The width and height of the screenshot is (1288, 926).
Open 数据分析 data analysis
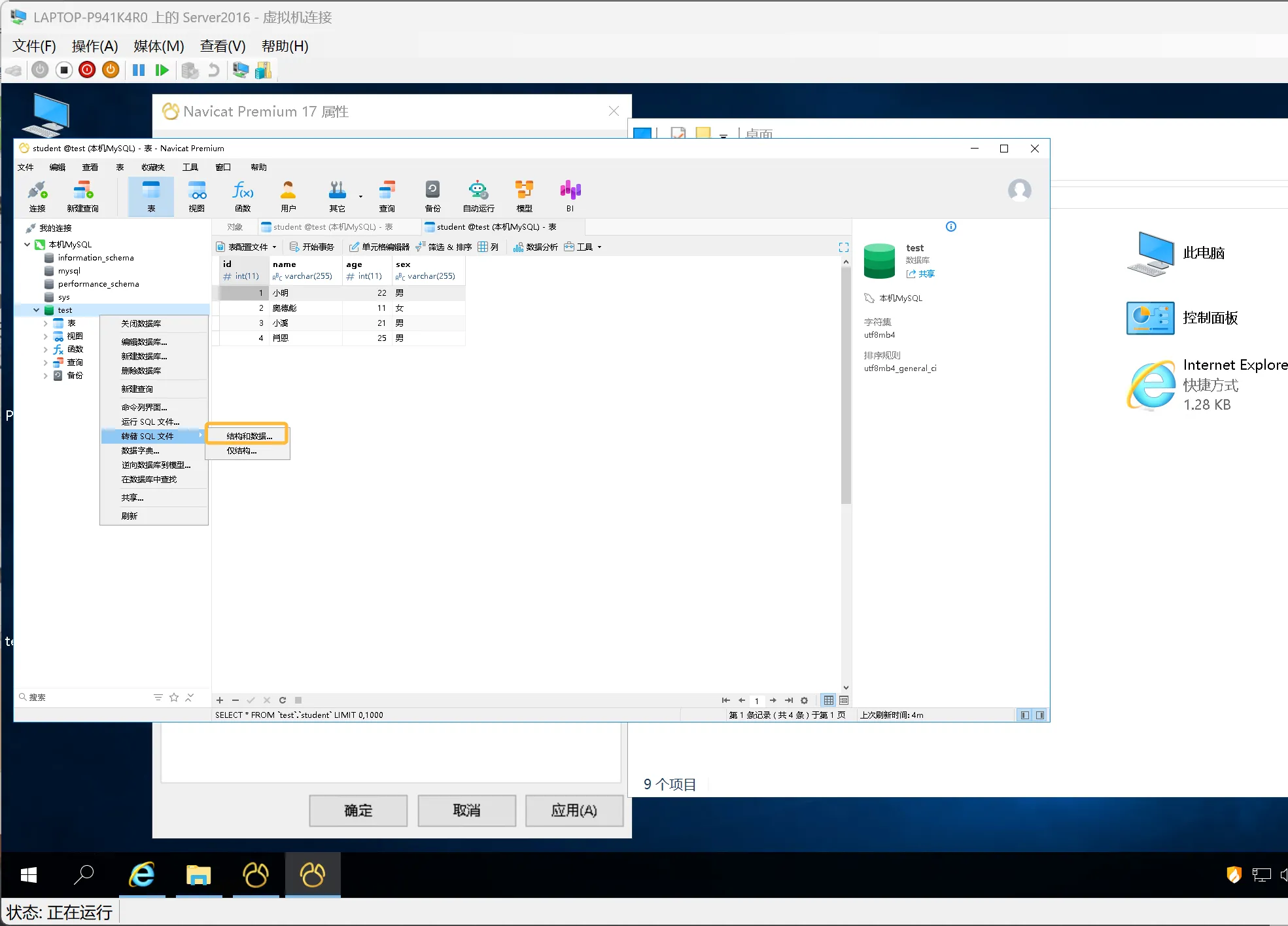tap(536, 247)
